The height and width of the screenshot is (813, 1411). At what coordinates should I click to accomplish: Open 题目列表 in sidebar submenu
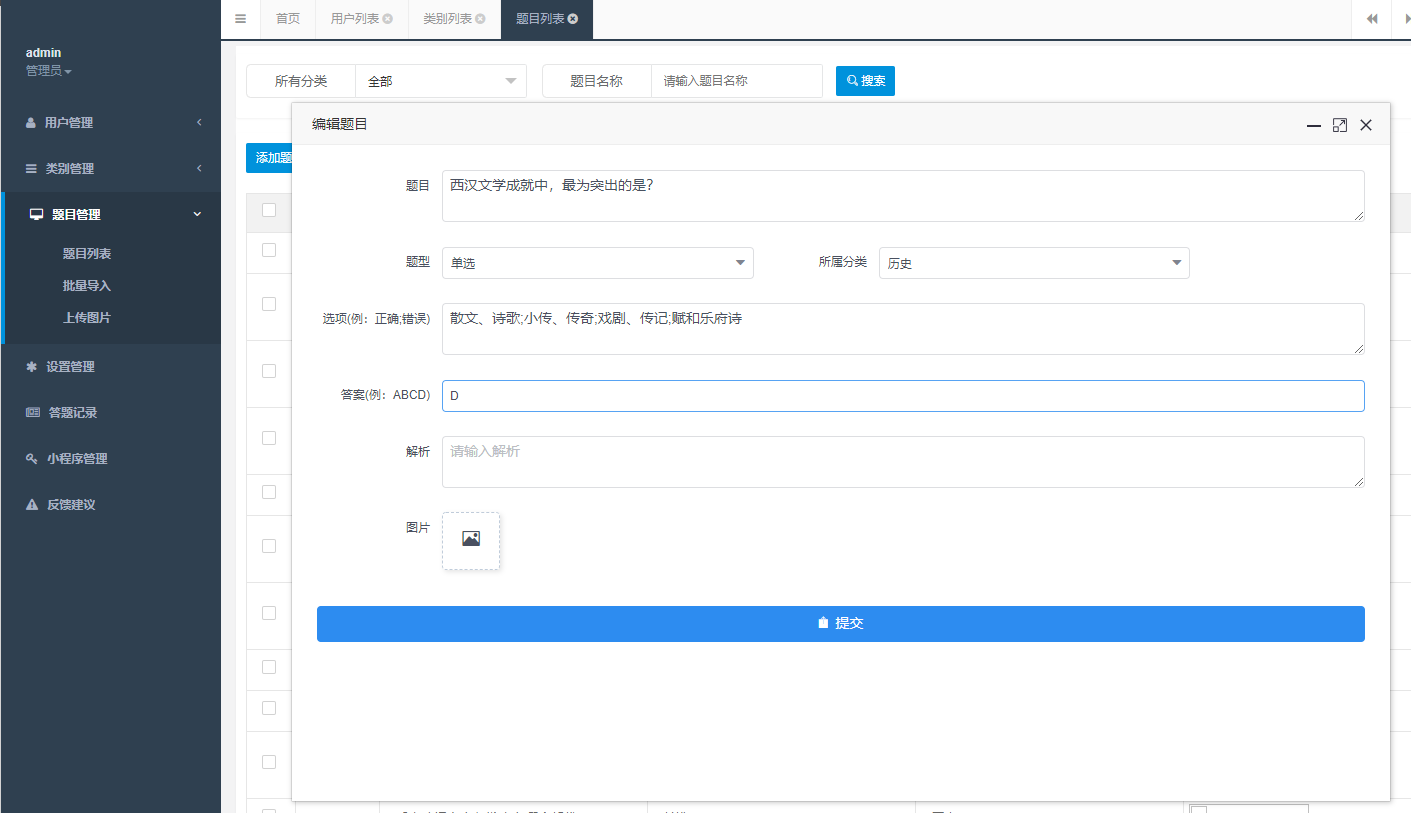click(x=87, y=254)
